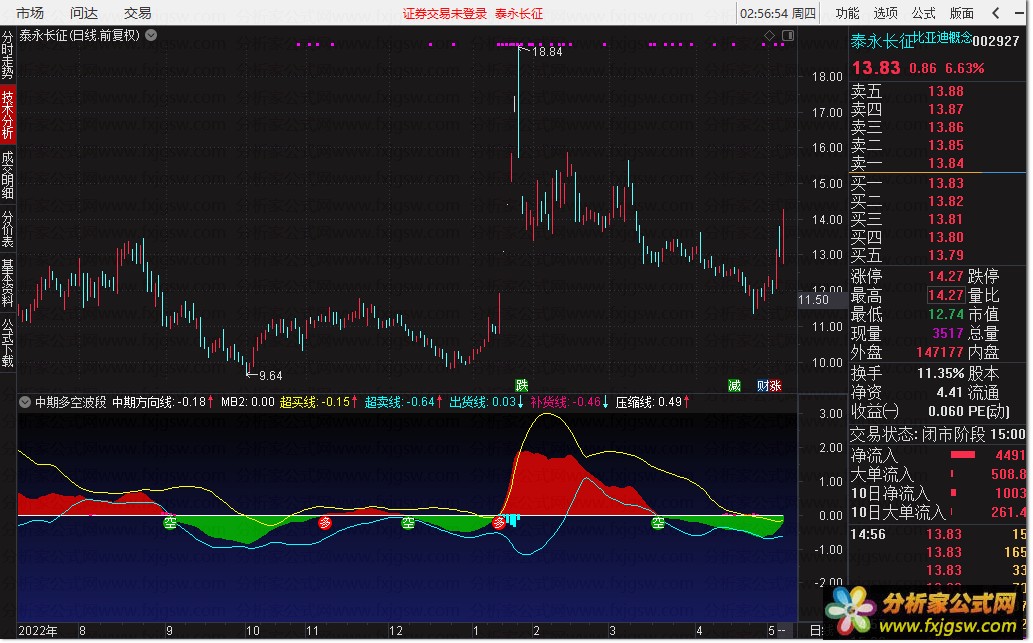Click the 泰永长征 name in quote panel
The image size is (1033, 643).
point(883,41)
